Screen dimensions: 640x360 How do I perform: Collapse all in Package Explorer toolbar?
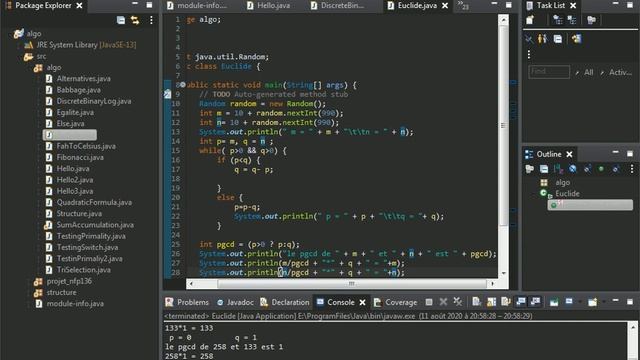[x=121, y=20]
